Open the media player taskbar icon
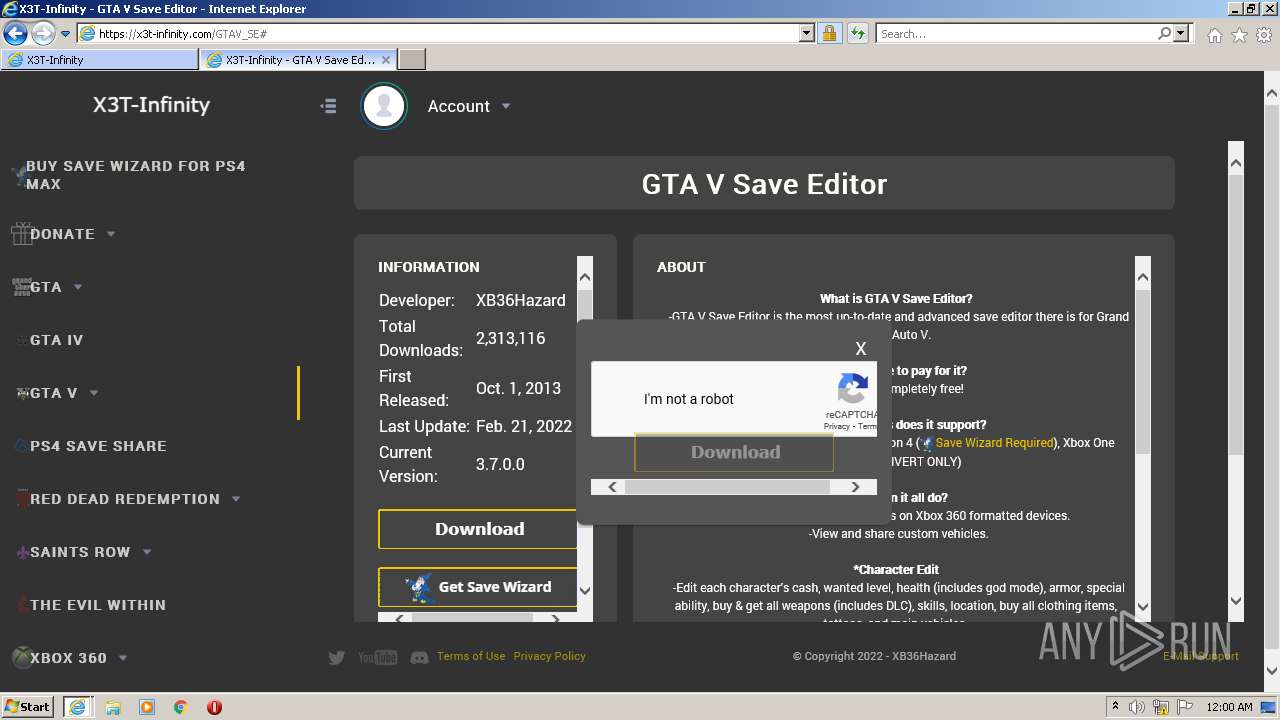 (146, 707)
